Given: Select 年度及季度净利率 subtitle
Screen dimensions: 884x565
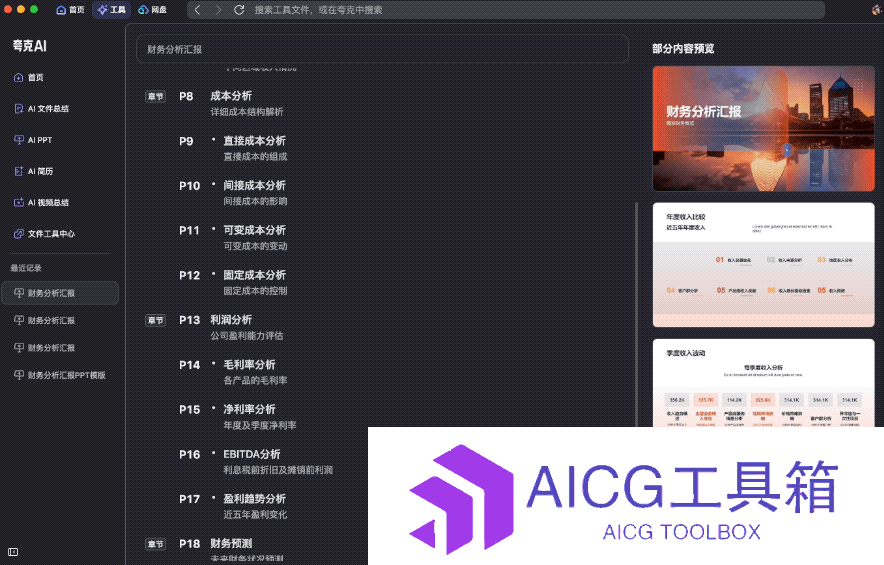Looking at the screenshot, I should click(x=260, y=425).
